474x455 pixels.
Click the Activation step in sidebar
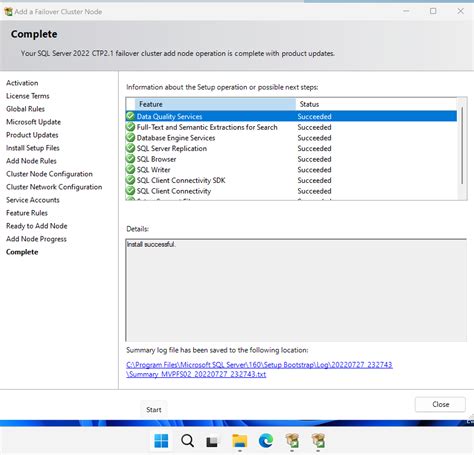(x=22, y=83)
